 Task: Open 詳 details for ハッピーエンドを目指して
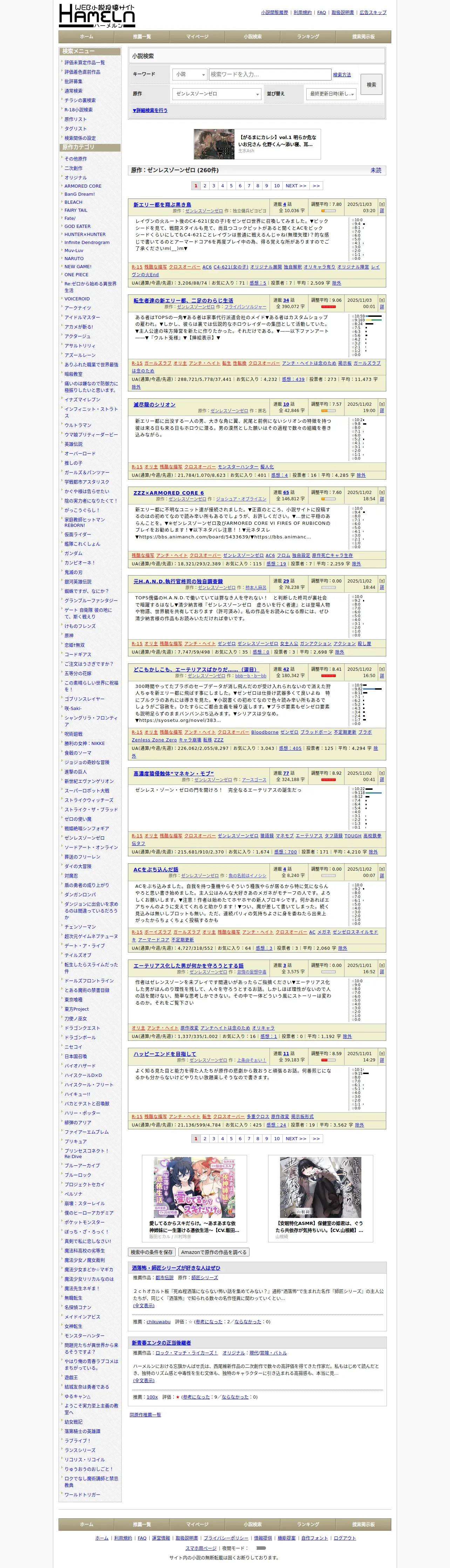click(x=382, y=1060)
